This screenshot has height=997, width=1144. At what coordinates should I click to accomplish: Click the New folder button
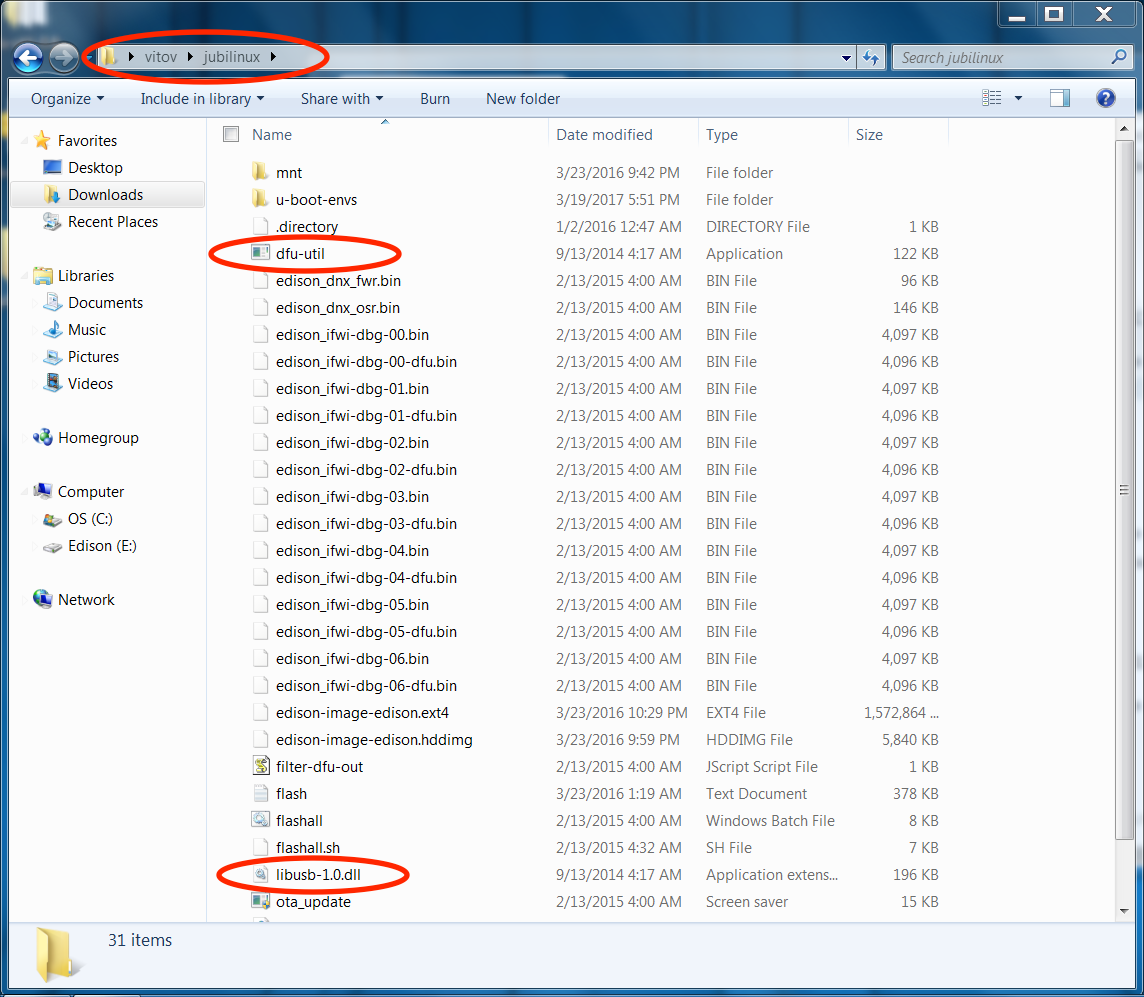[523, 98]
